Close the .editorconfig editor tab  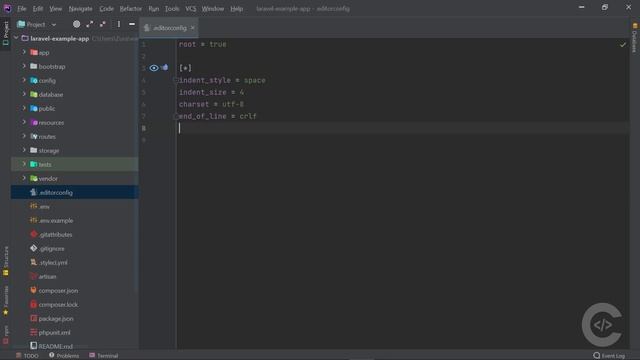coord(192,28)
